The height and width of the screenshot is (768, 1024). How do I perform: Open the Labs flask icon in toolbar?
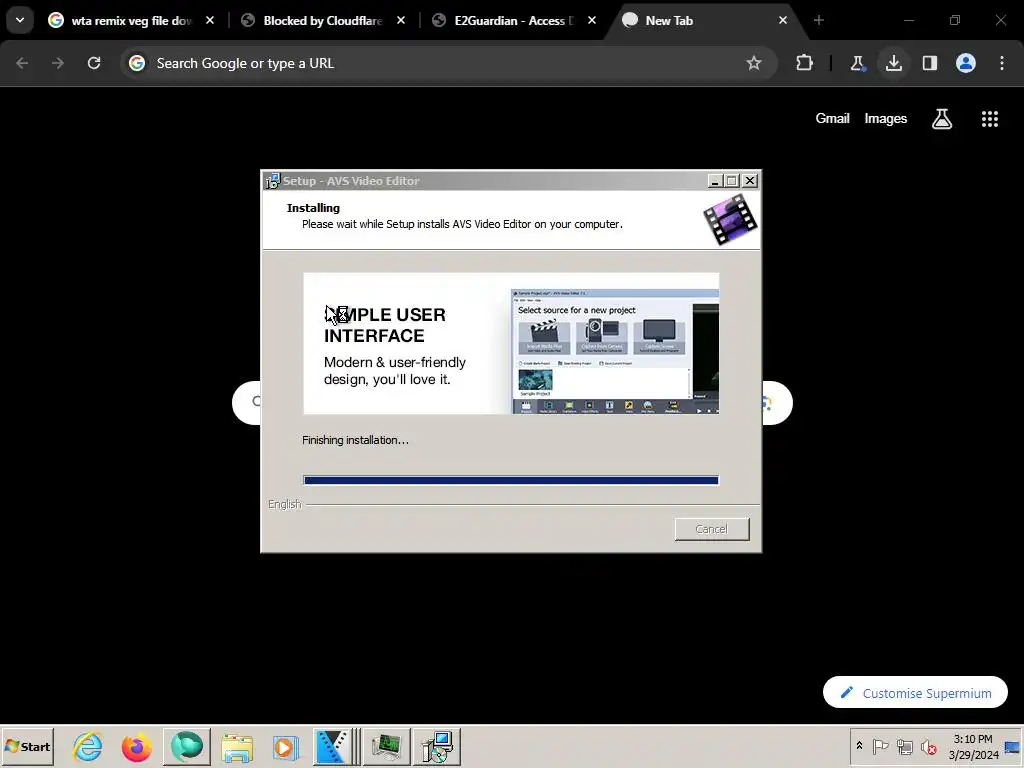point(857,63)
